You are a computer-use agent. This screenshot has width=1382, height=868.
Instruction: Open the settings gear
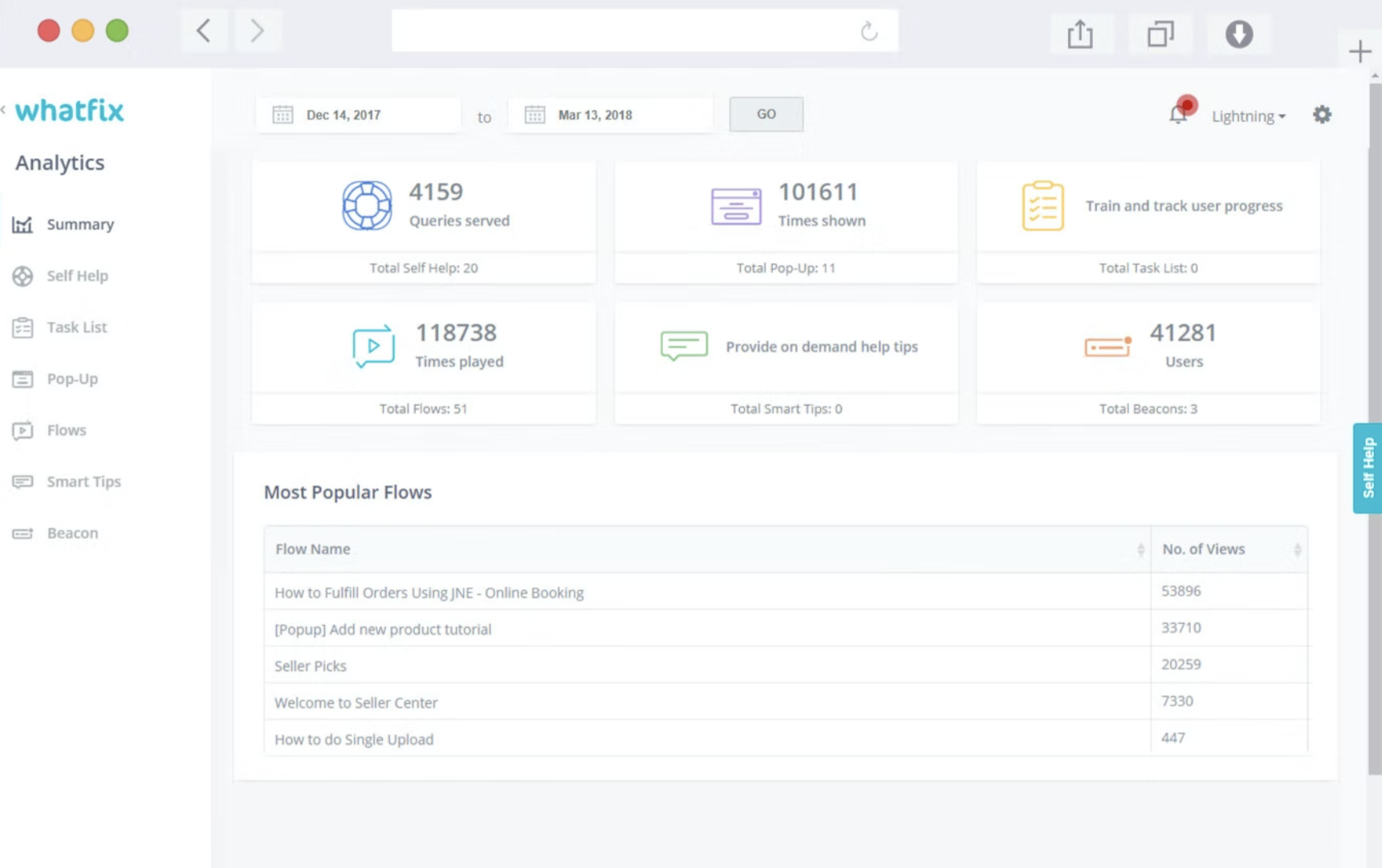click(x=1322, y=114)
